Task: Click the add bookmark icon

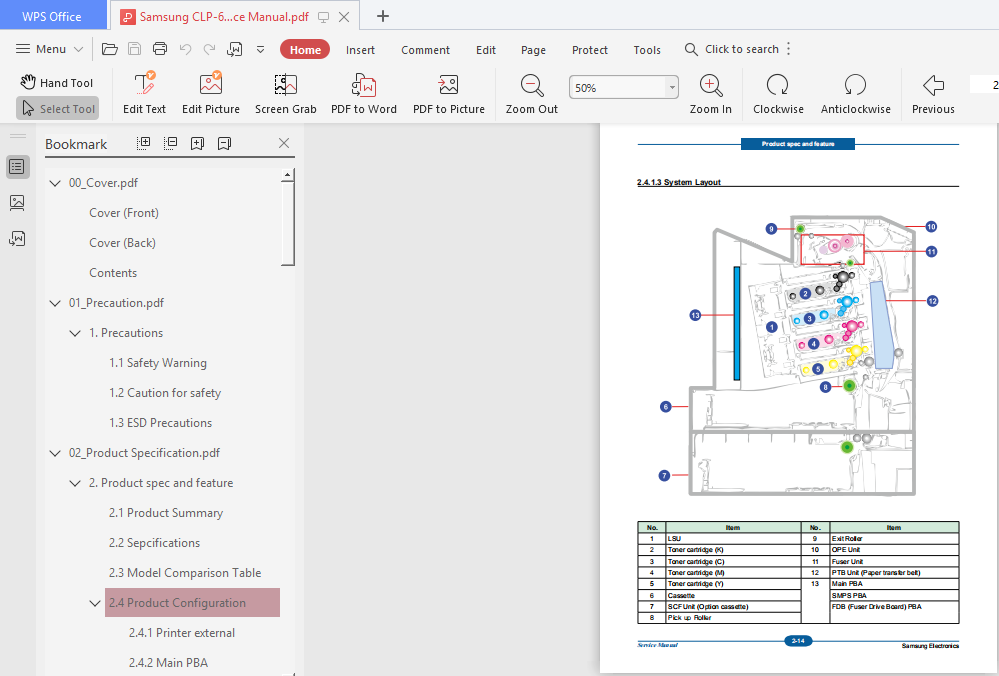Action: click(x=198, y=143)
